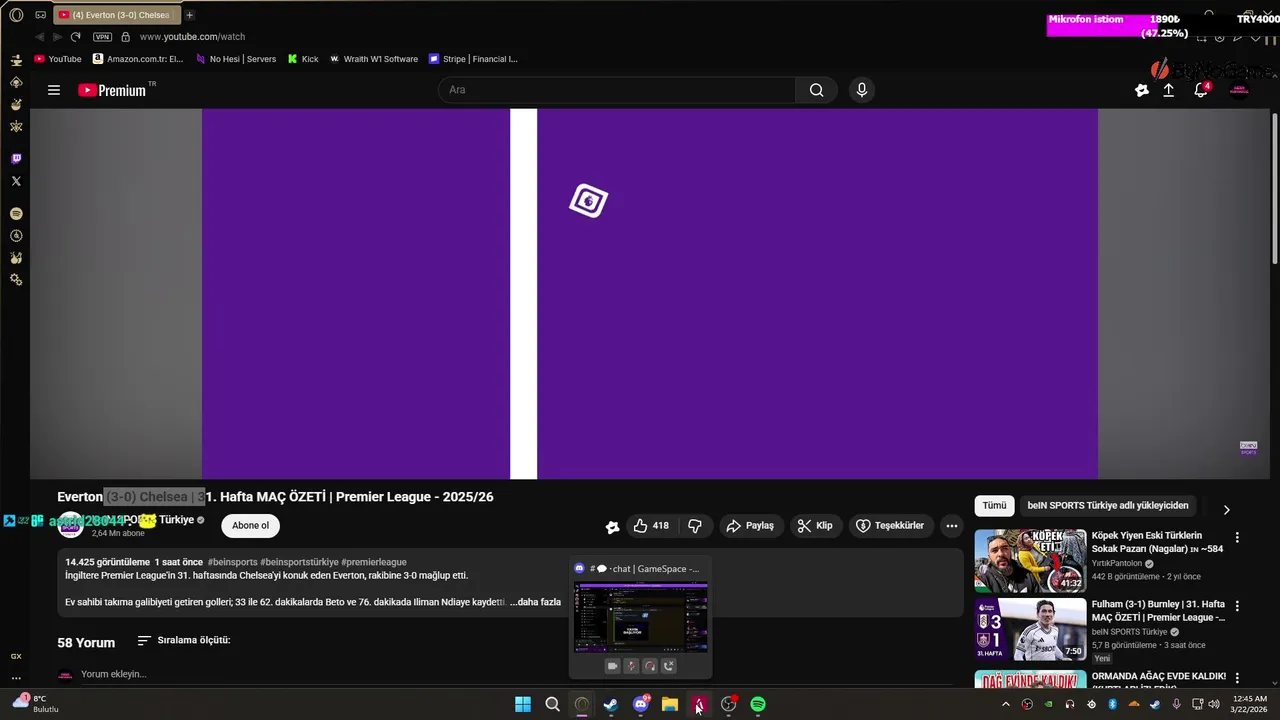Subscribe with the Abone ol button
Screen dimensions: 1280x720
pos(250,526)
